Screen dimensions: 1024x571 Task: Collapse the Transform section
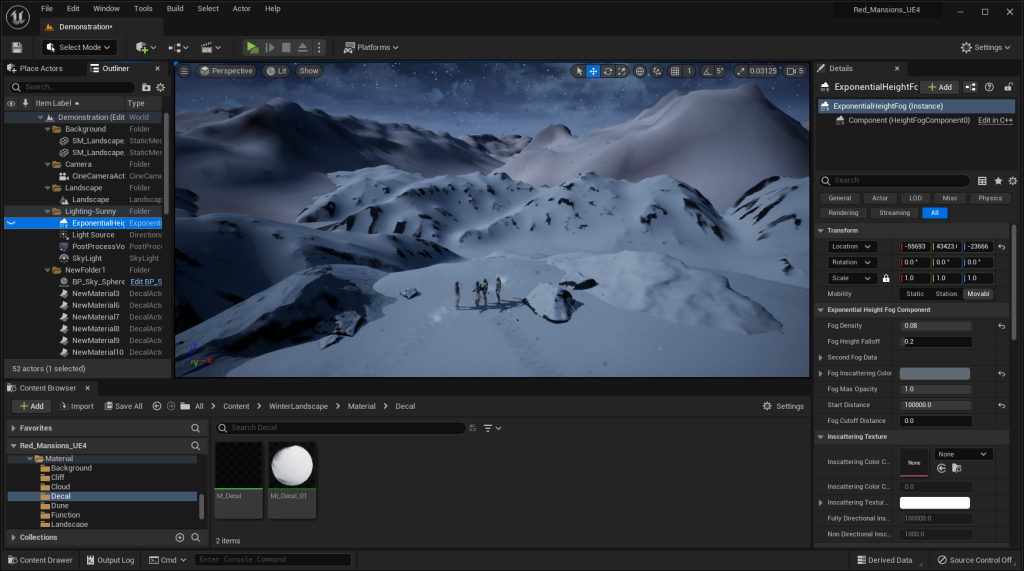click(821, 231)
